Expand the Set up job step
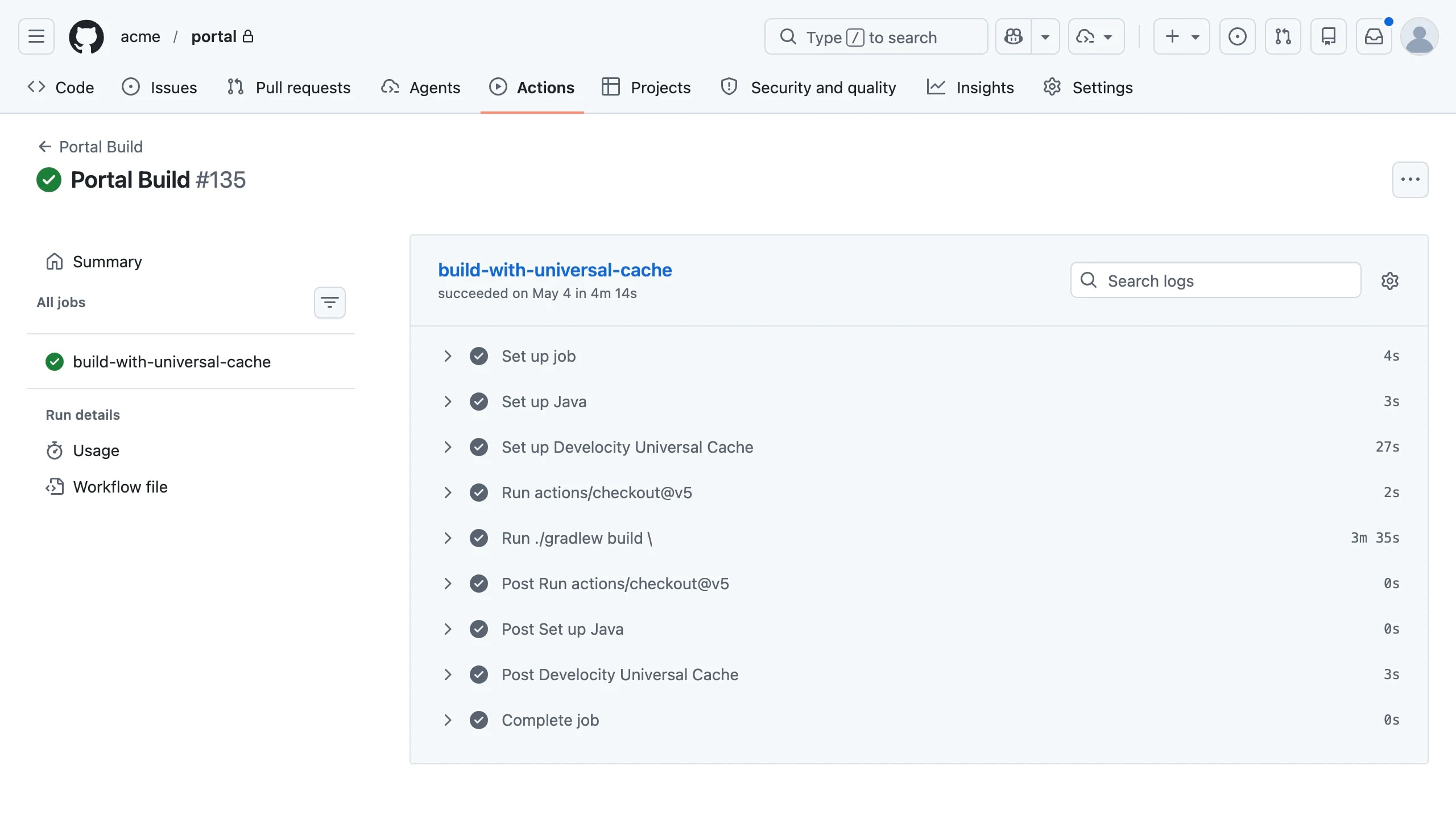1456x819 pixels. [919, 356]
